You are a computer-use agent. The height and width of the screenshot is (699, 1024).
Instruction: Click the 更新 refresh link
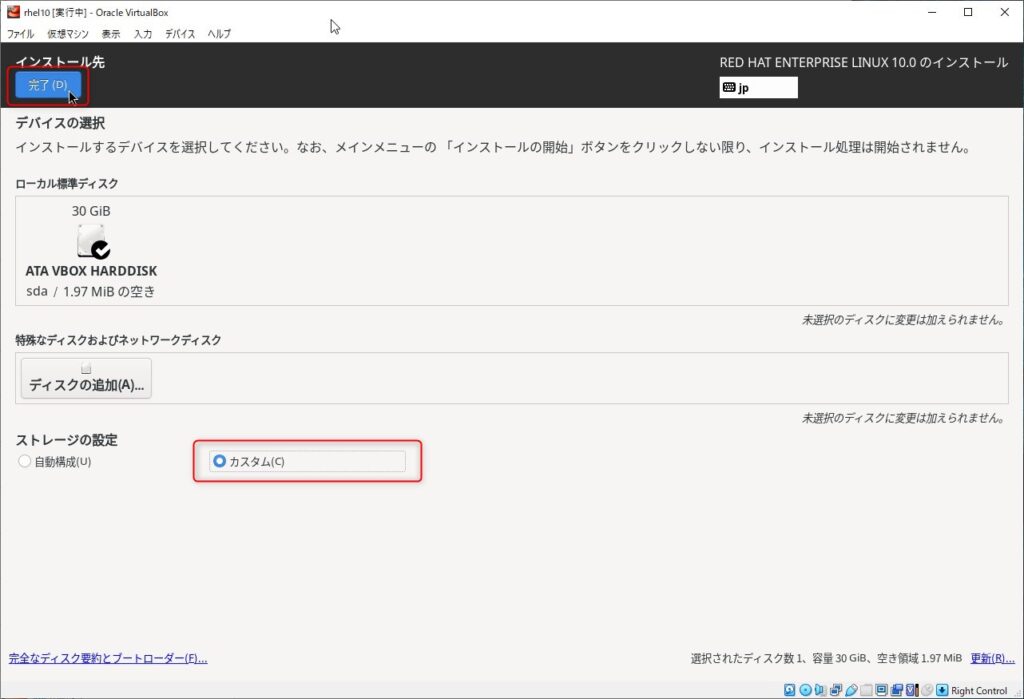coord(992,658)
